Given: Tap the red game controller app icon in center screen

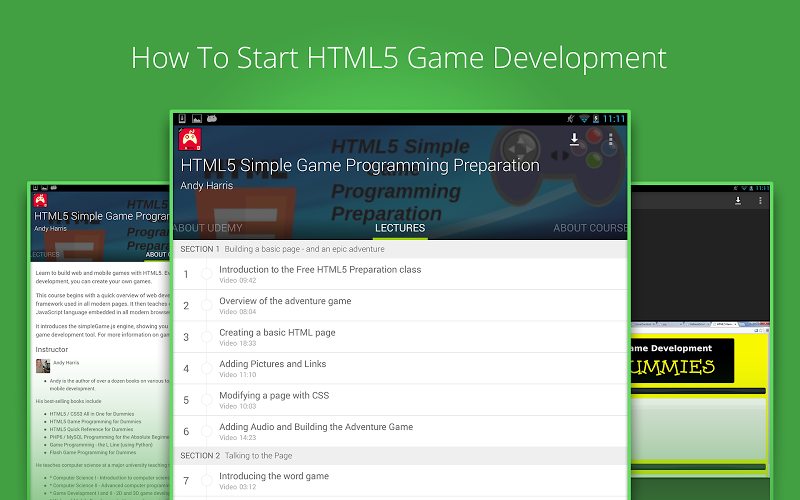Looking at the screenshot, I should (x=189, y=139).
